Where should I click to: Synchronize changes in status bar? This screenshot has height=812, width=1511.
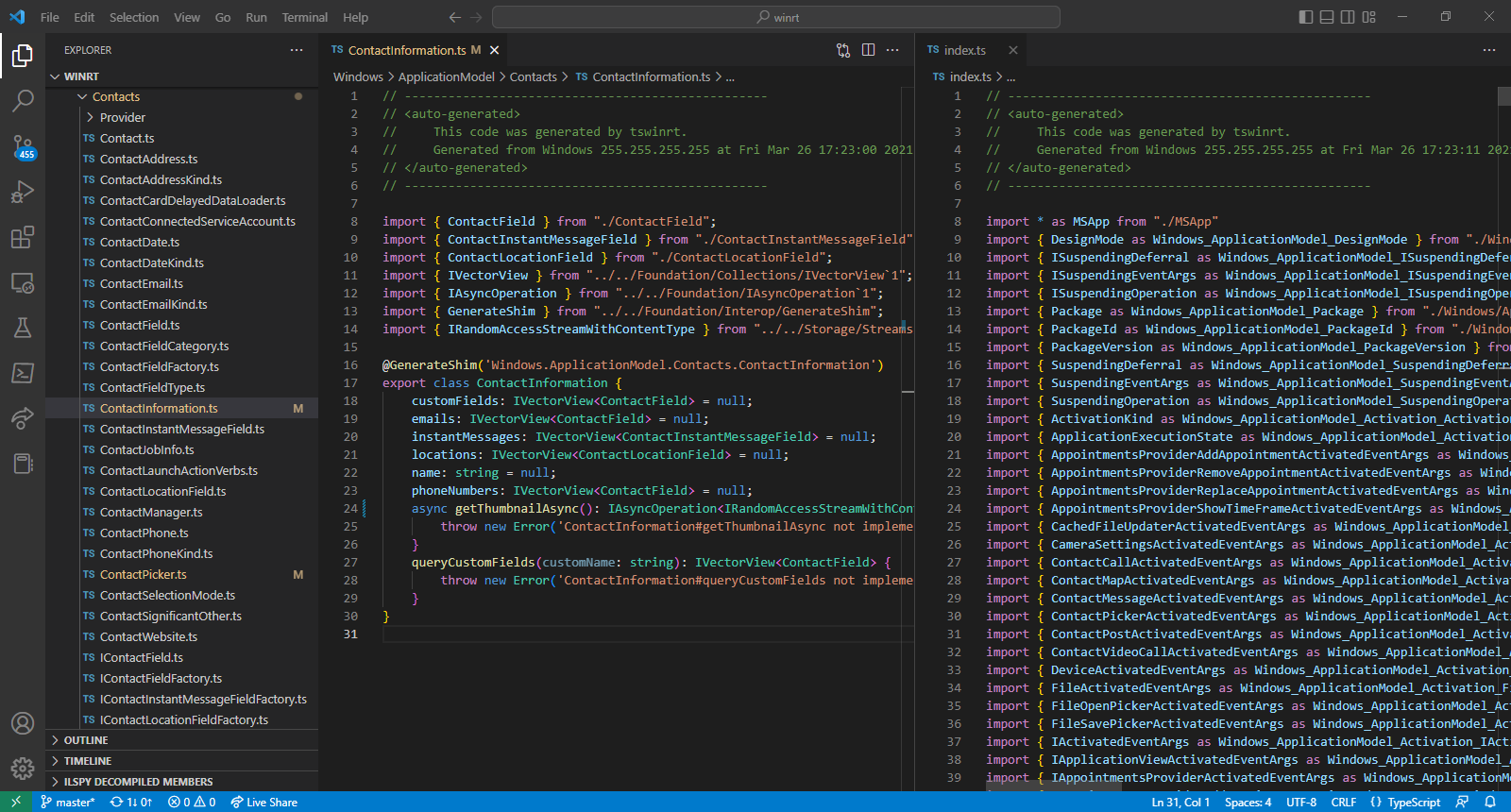(x=131, y=802)
